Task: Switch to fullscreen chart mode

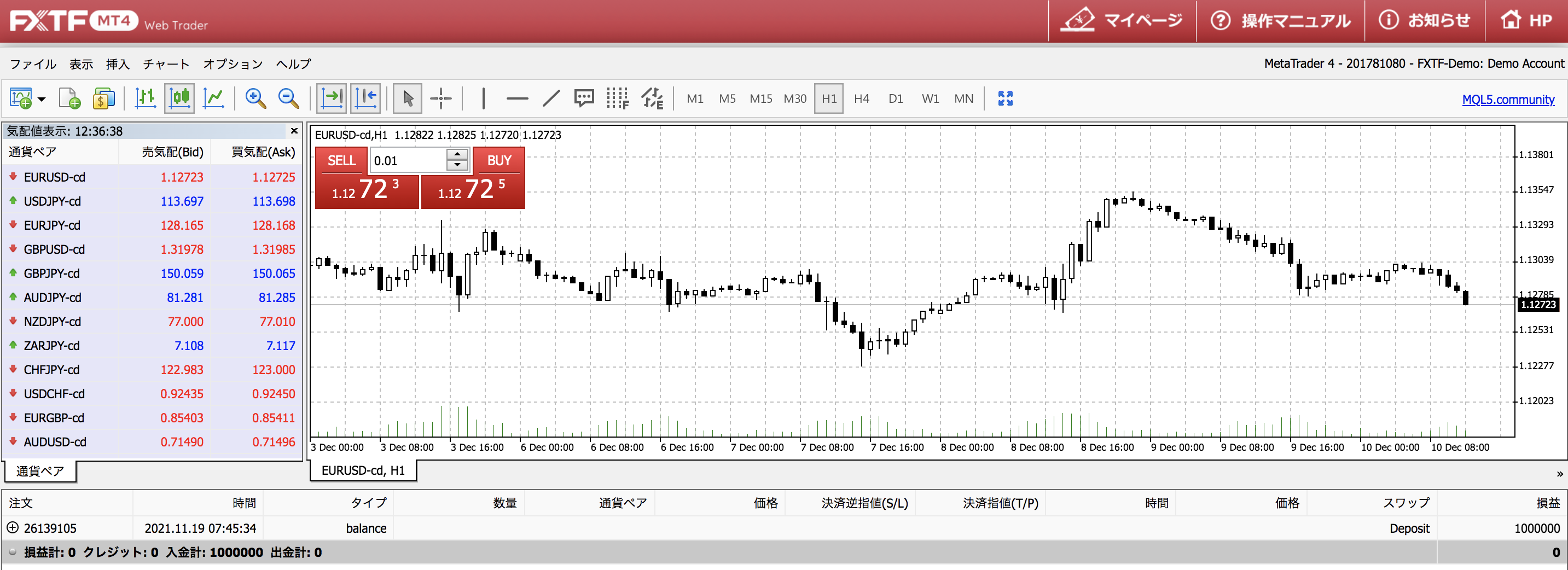Action: coord(1006,98)
